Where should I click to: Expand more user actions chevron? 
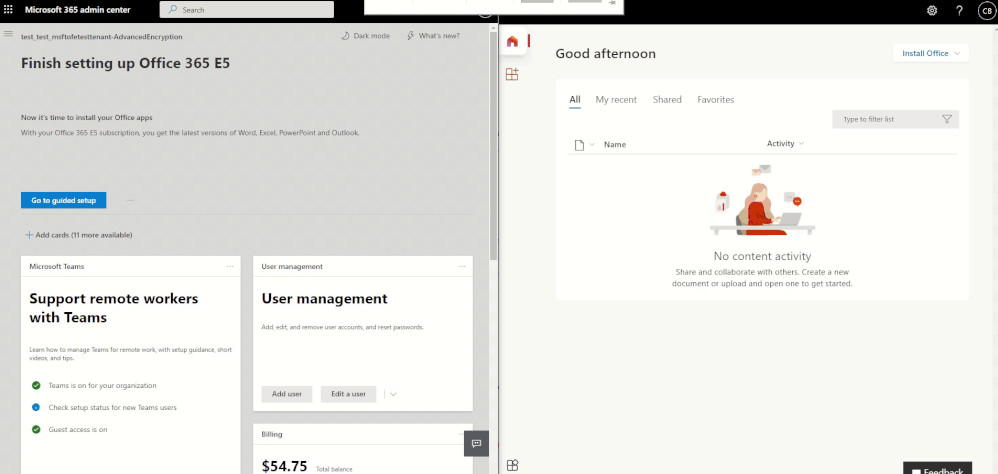[x=393, y=394]
